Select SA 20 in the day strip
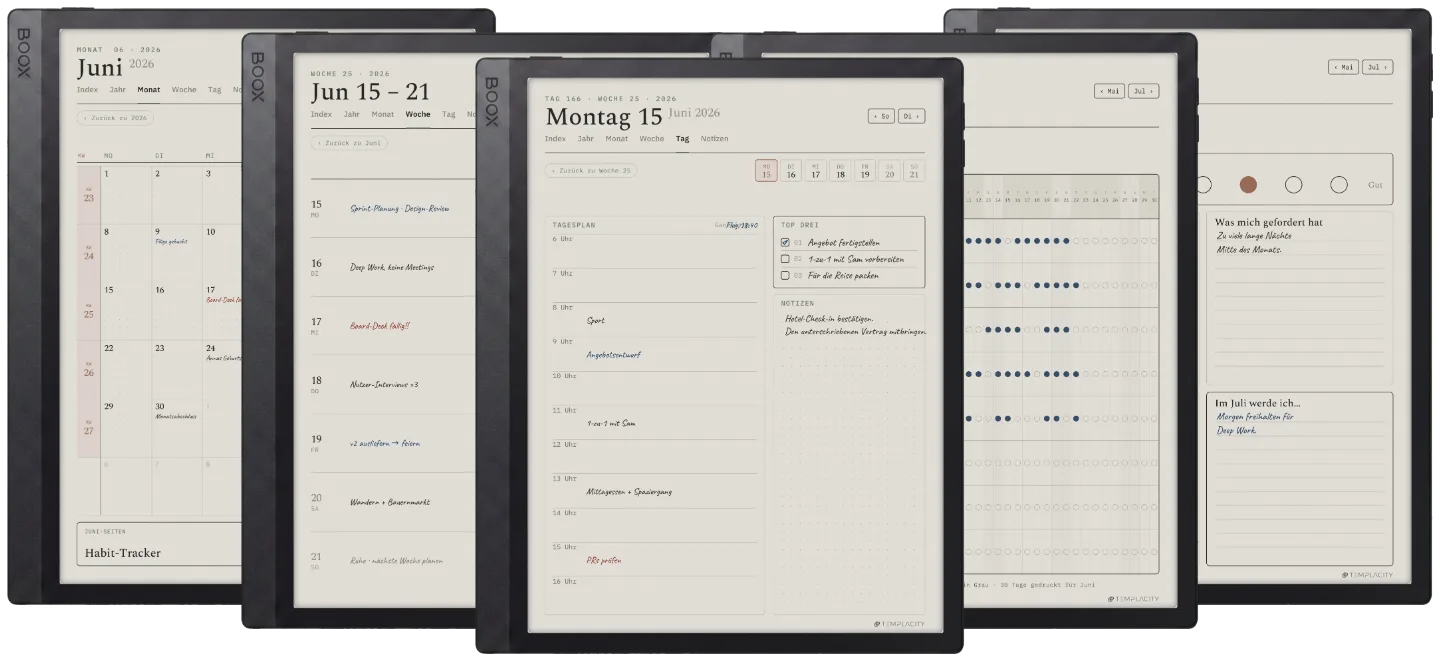 click(x=889, y=171)
